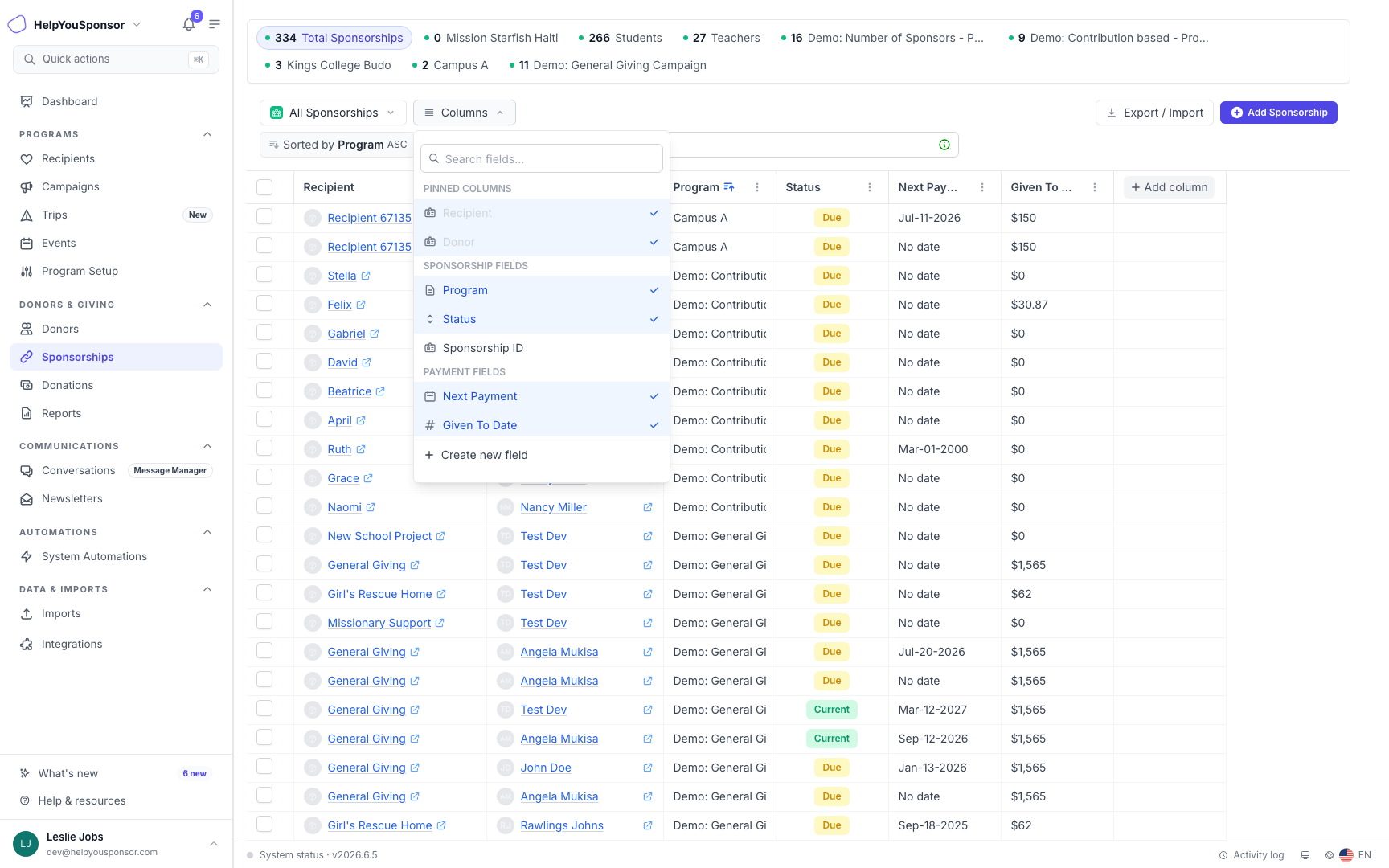Open external link icon beside Nancy Miller
This screenshot has height=868, width=1389.
click(648, 507)
